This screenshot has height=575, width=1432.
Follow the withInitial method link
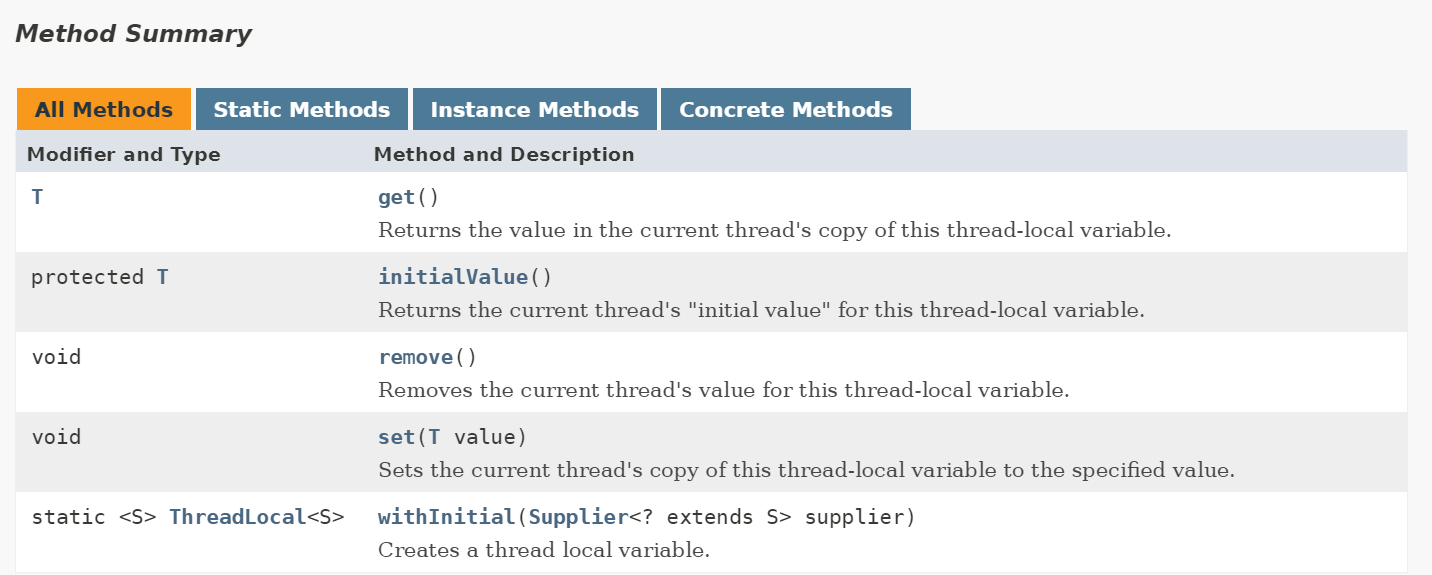coord(446,517)
